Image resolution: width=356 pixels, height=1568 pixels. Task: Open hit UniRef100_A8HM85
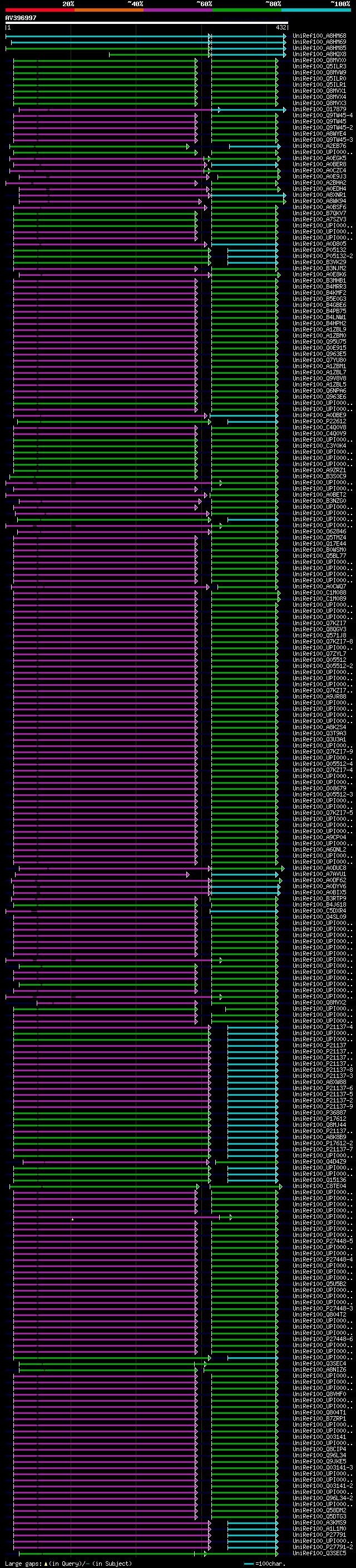click(x=319, y=48)
